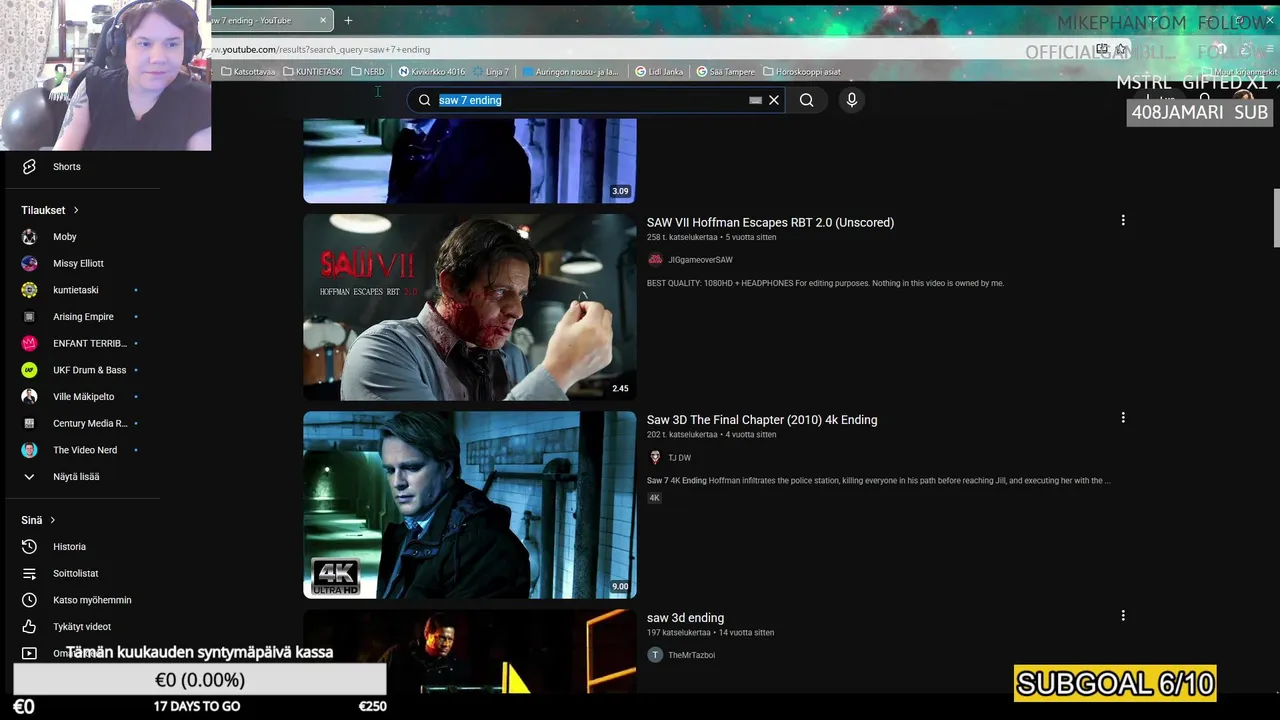Open the Arising Empire channel

[83, 317]
